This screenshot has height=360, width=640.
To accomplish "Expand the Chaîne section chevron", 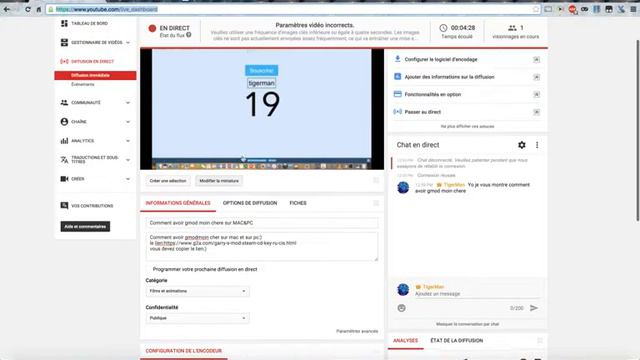I will tap(128, 122).
